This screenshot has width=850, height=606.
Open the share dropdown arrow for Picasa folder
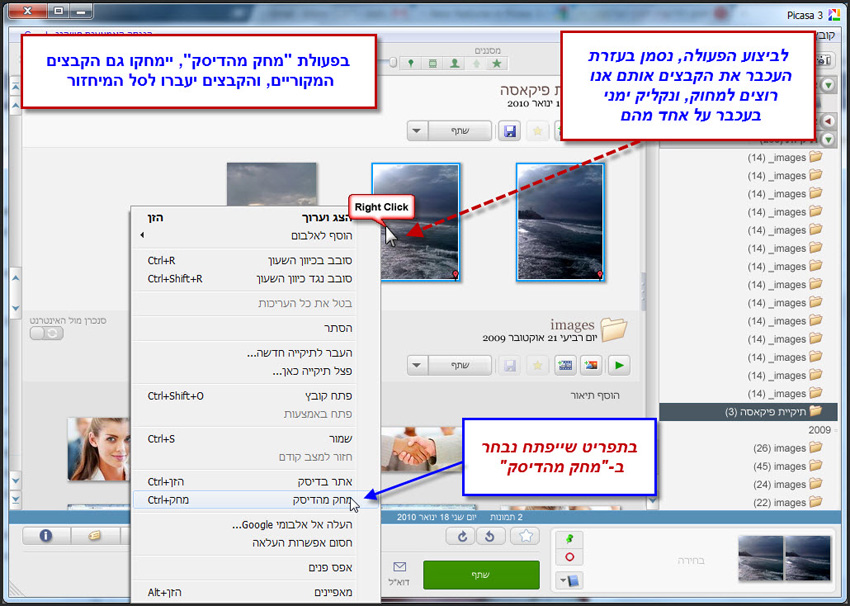pos(417,131)
